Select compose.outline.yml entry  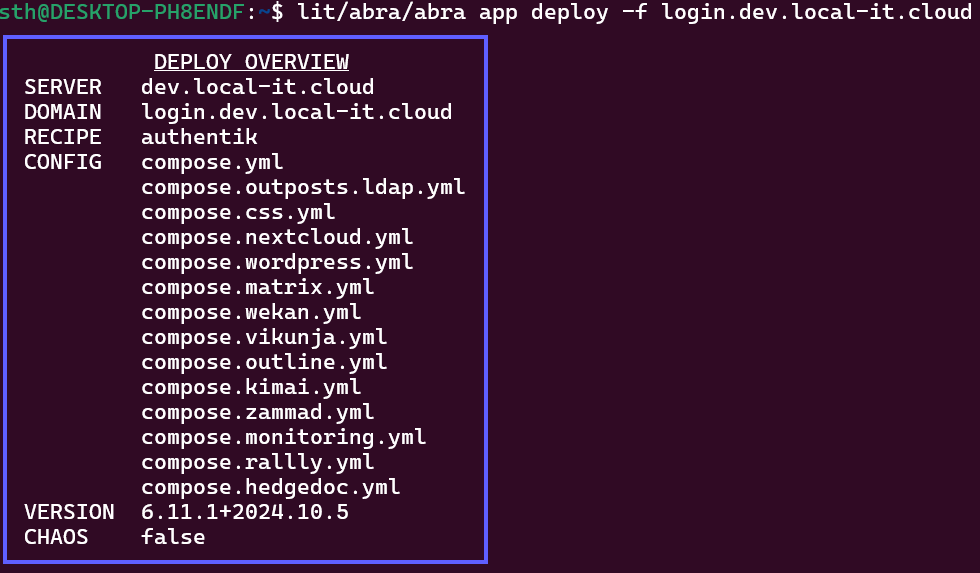coord(264,362)
